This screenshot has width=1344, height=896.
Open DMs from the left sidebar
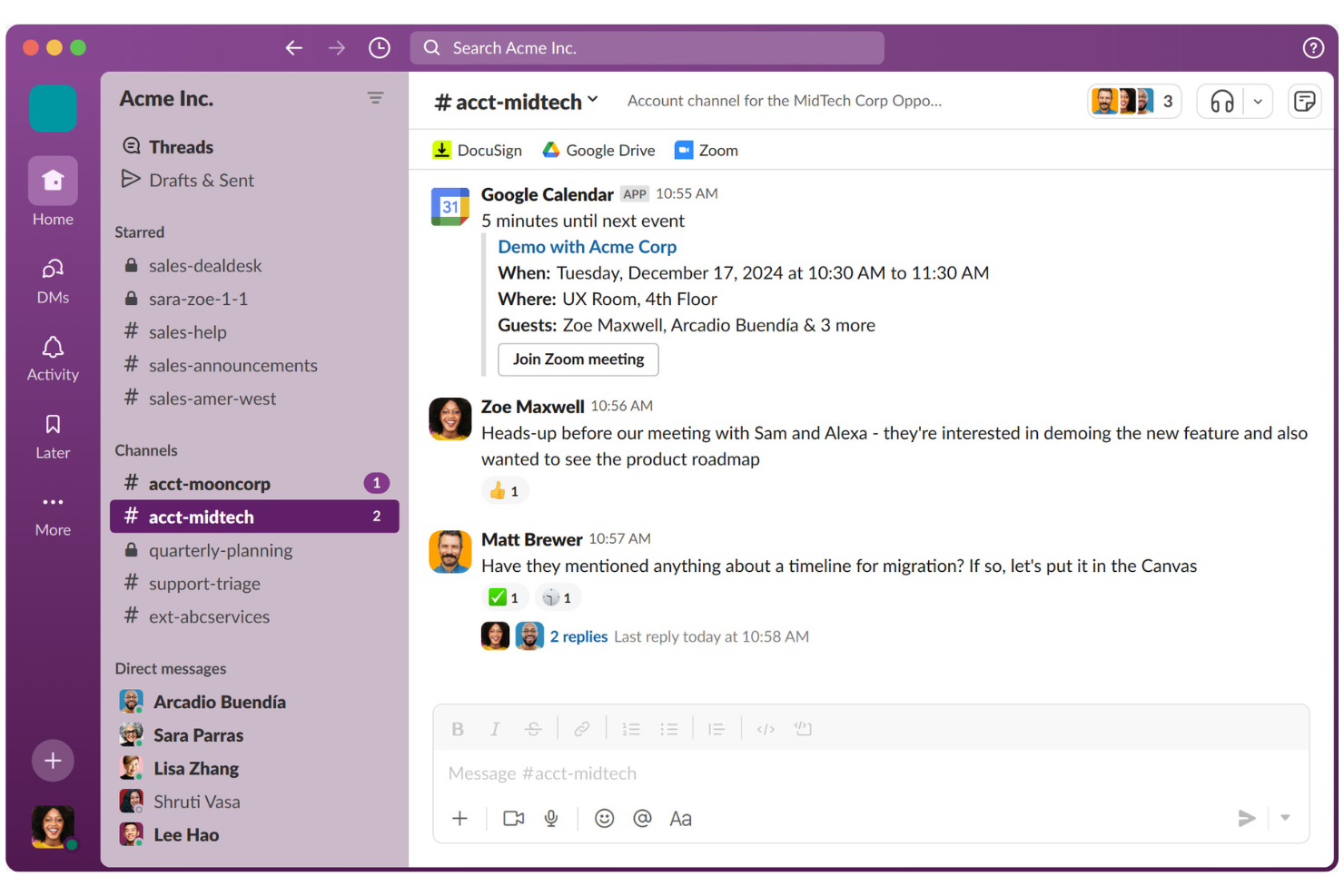click(x=52, y=279)
